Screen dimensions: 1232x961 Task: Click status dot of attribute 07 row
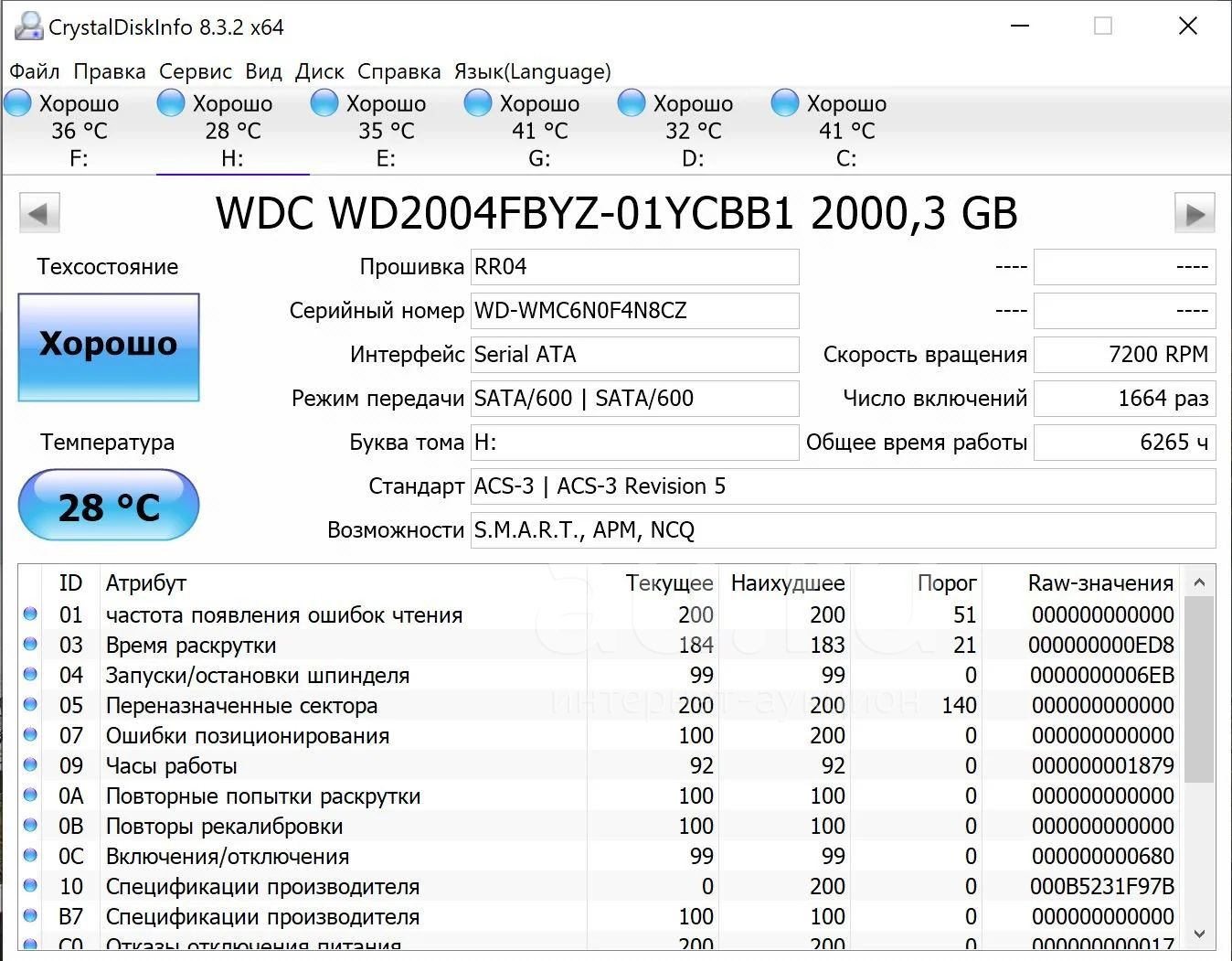30,734
